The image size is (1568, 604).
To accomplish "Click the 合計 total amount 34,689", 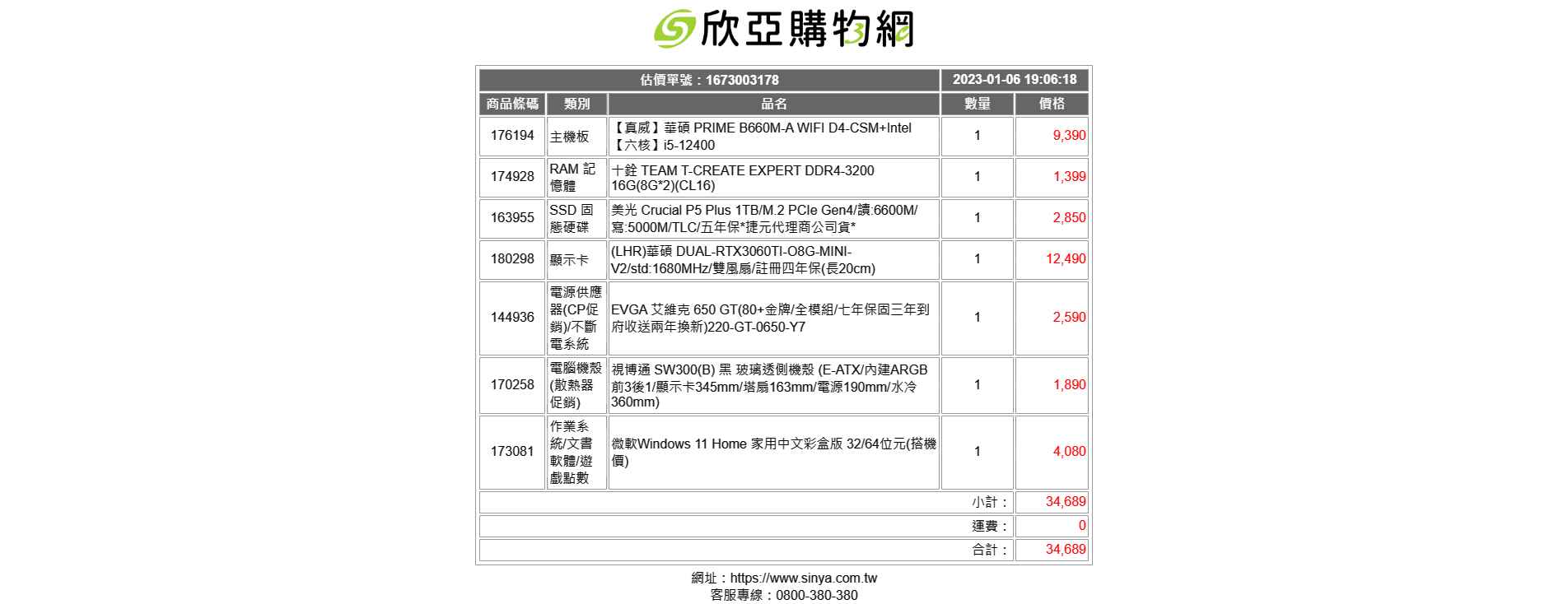I will 1065,550.
